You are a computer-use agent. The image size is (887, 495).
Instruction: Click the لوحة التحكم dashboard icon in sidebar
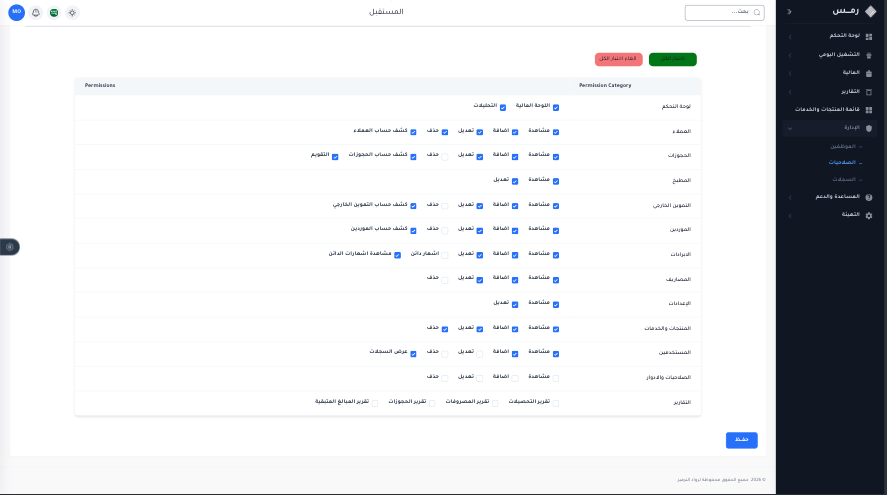click(x=869, y=36)
